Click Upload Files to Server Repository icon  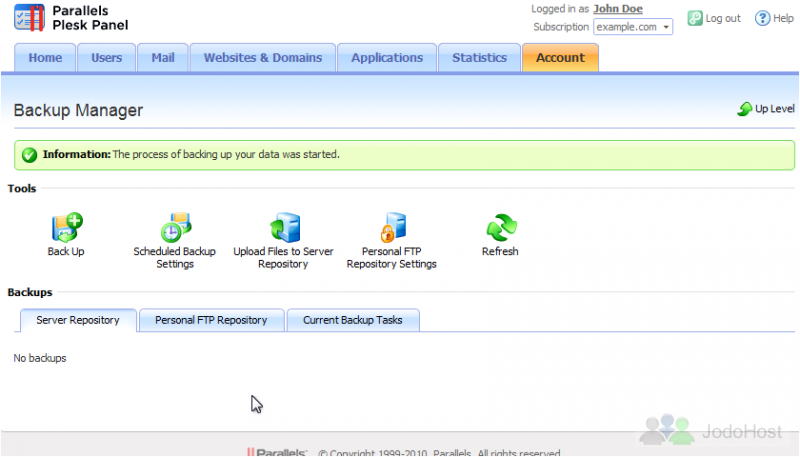click(x=285, y=227)
